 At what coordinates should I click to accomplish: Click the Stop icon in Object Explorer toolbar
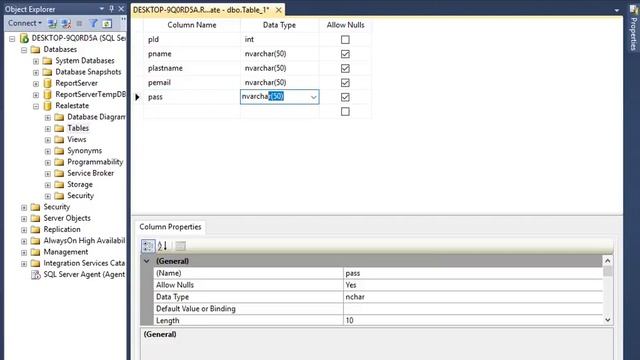pyautogui.click(x=80, y=24)
